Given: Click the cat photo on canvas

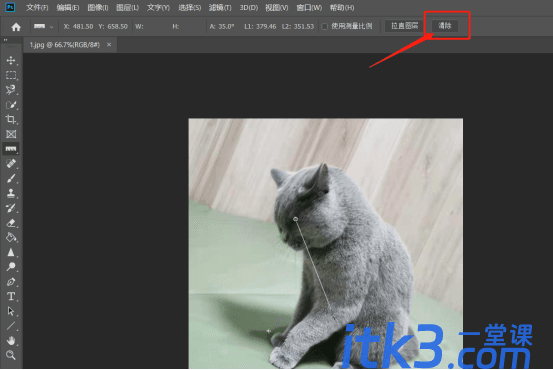Looking at the screenshot, I should pyautogui.click(x=326, y=243).
